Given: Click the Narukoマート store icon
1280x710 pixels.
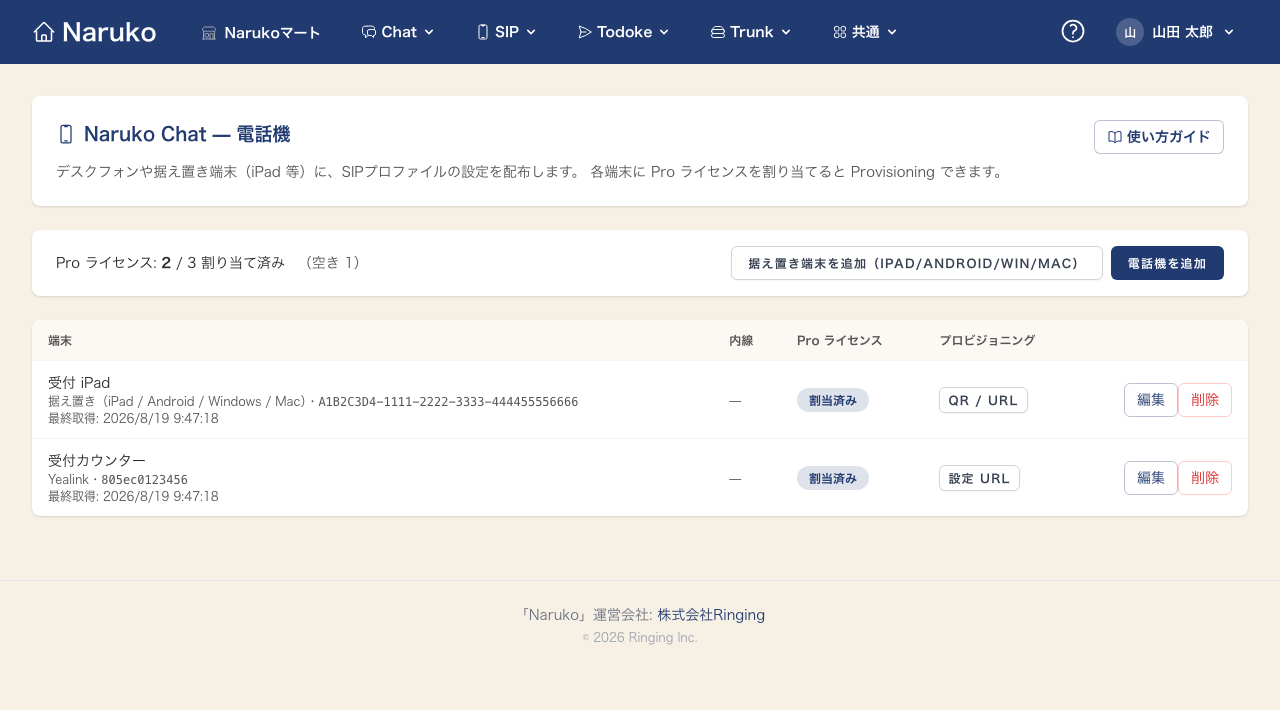Looking at the screenshot, I should (209, 32).
